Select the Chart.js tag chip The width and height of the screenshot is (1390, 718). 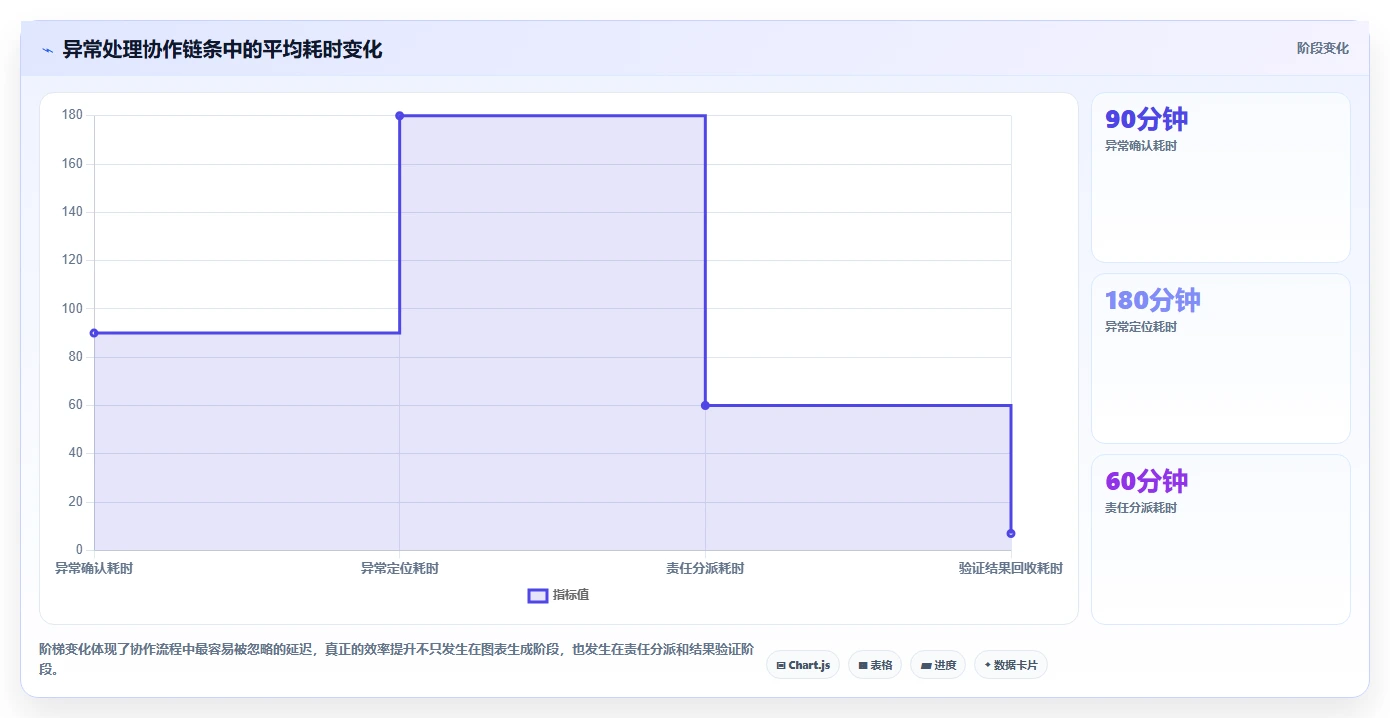[802, 665]
